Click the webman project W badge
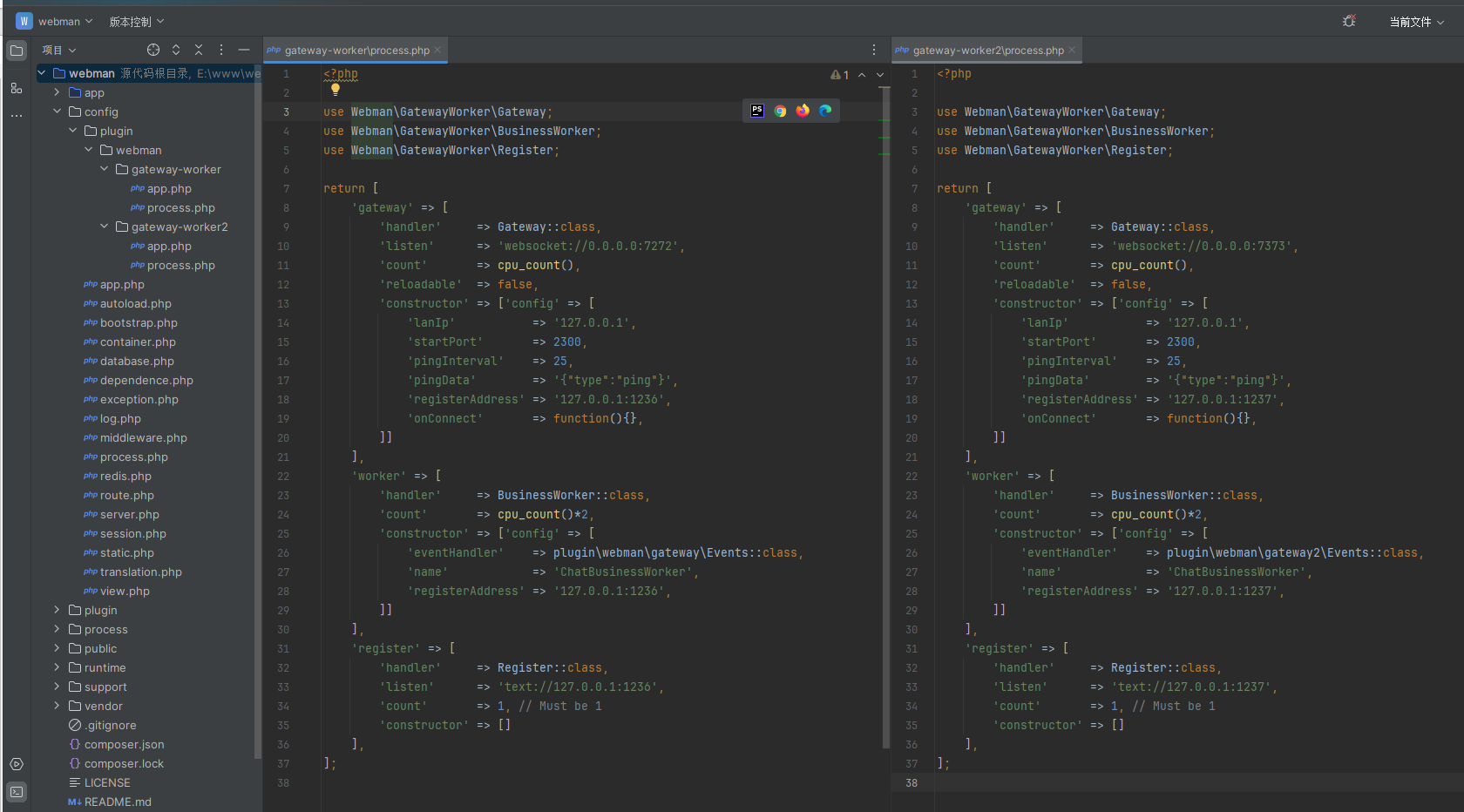 pyautogui.click(x=24, y=21)
